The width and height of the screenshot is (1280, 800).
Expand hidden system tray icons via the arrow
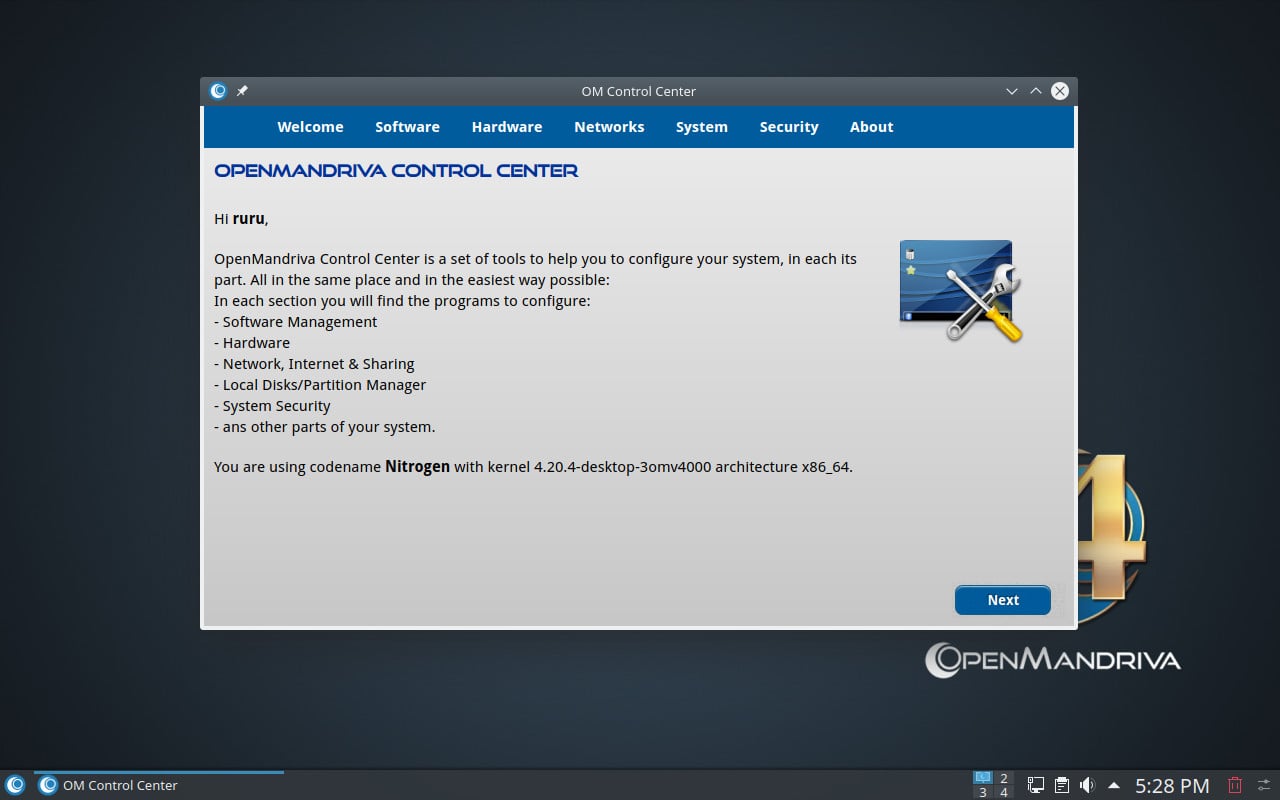click(1114, 784)
